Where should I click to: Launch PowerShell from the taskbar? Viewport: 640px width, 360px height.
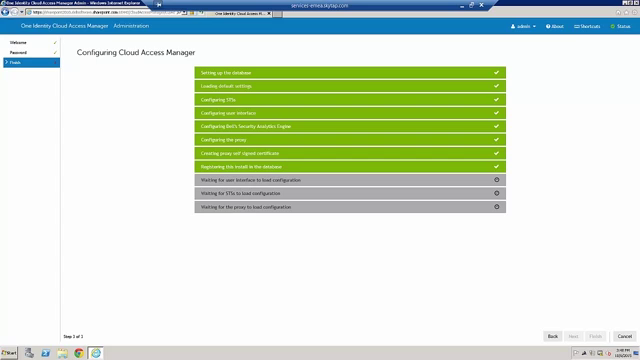45,353
